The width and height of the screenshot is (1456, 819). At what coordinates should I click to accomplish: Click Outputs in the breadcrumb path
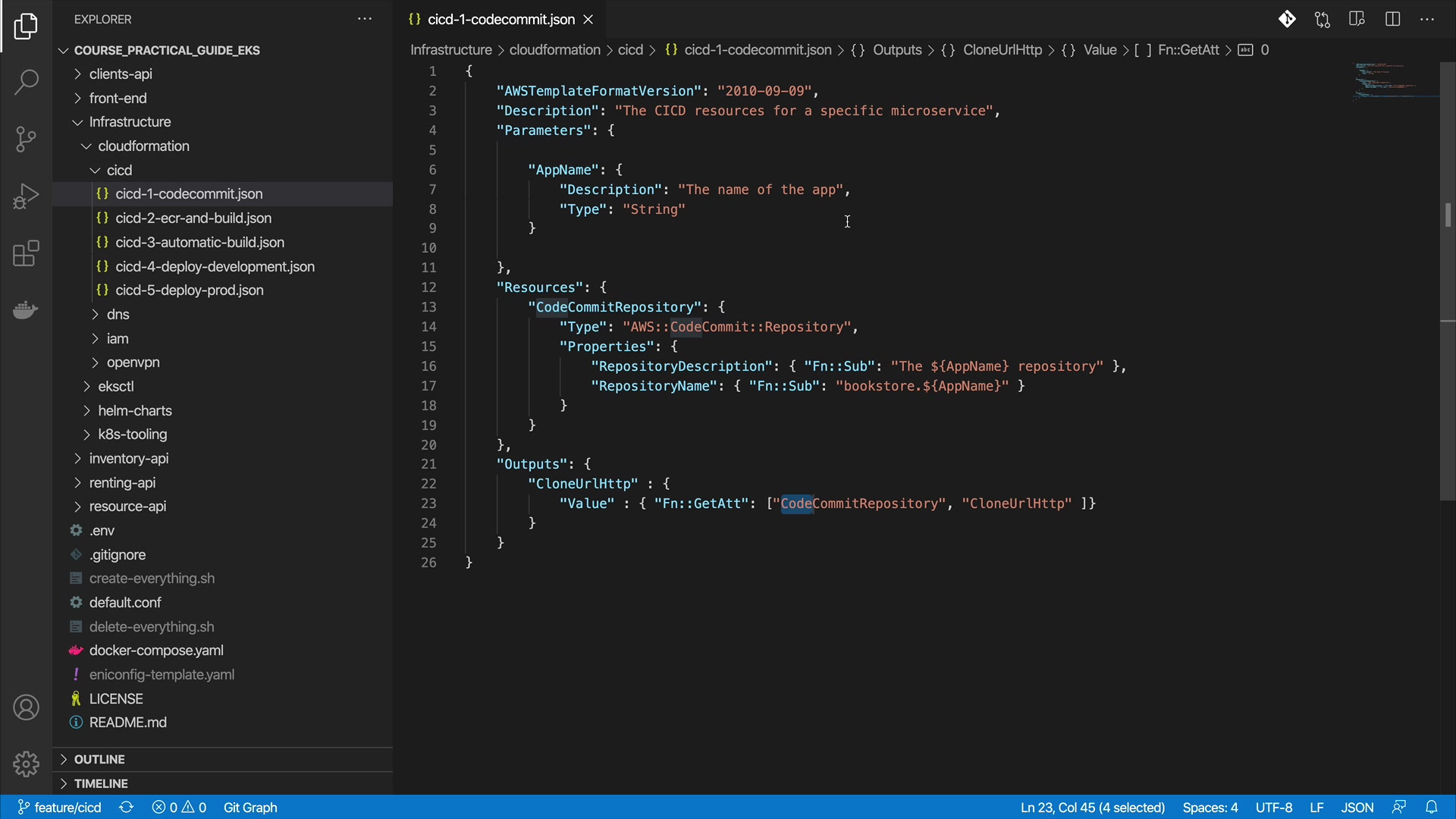(896, 50)
